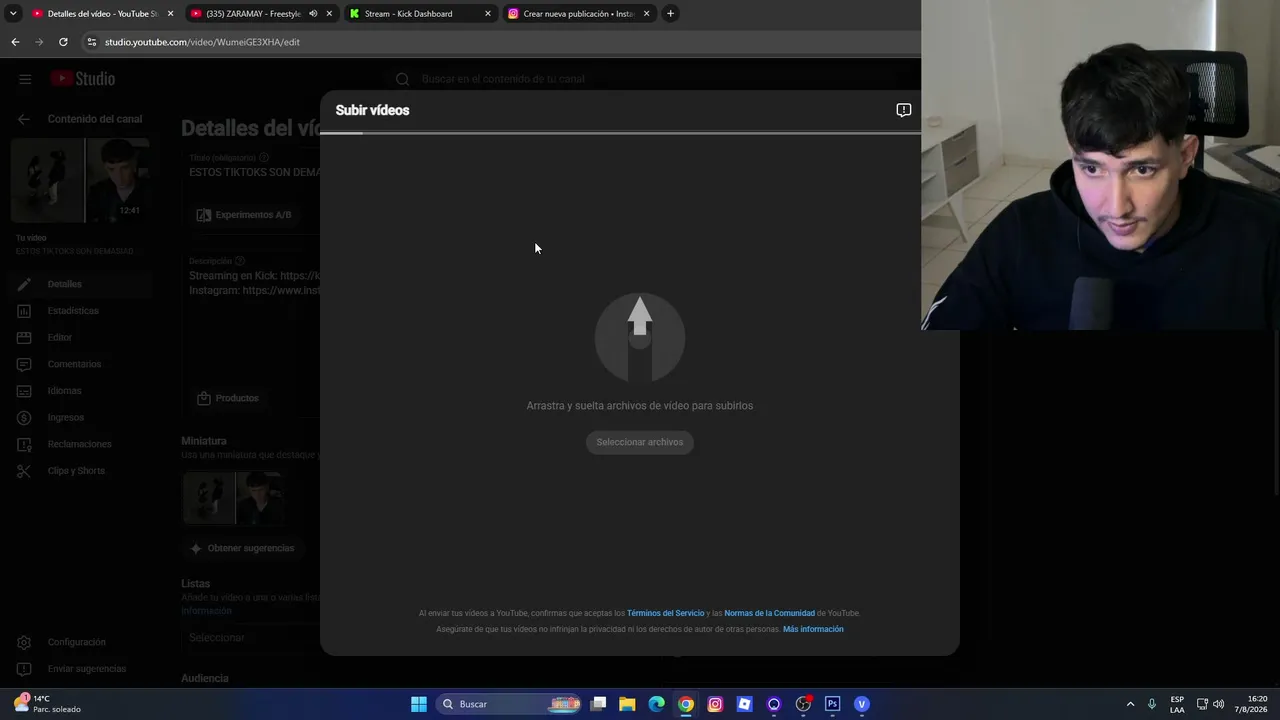Click the Seleccionar archivos button
Screen dimensions: 1280x720
coord(640,442)
